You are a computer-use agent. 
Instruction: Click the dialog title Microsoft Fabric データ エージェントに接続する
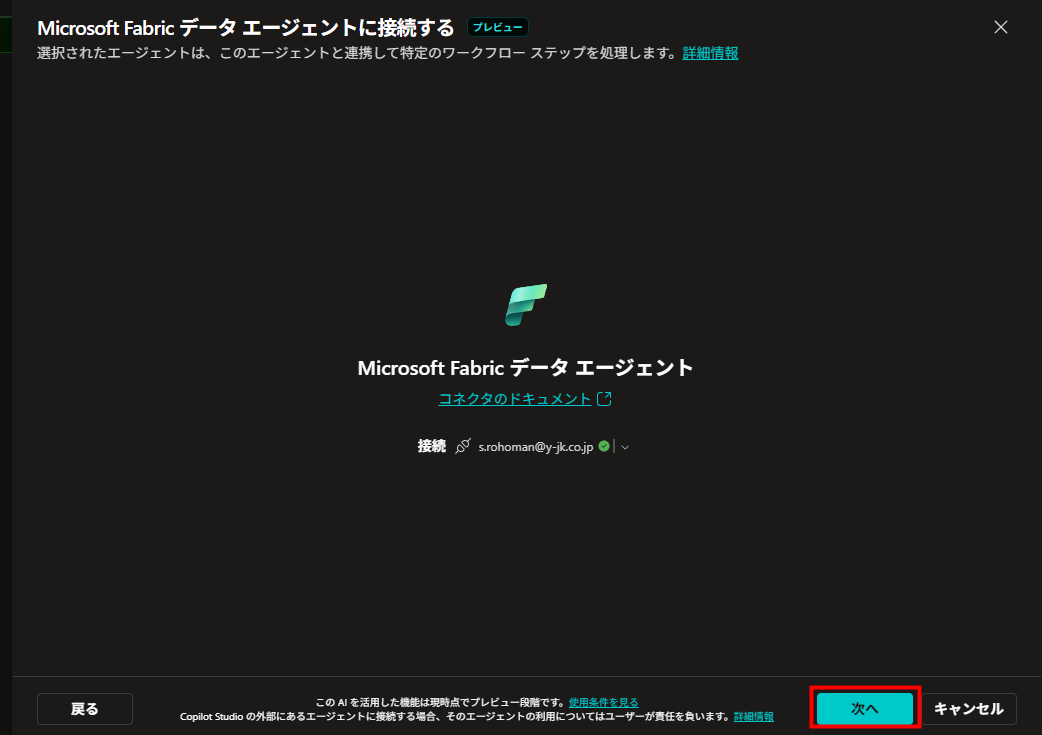pyautogui.click(x=246, y=28)
